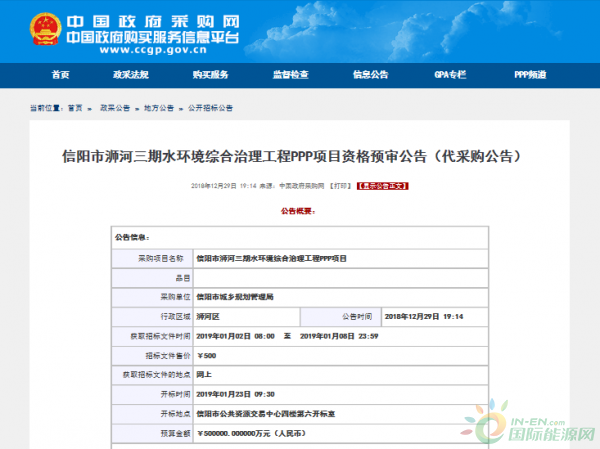
Task: Open 公开招标公告 breadcrumb link
Action: click(210, 108)
